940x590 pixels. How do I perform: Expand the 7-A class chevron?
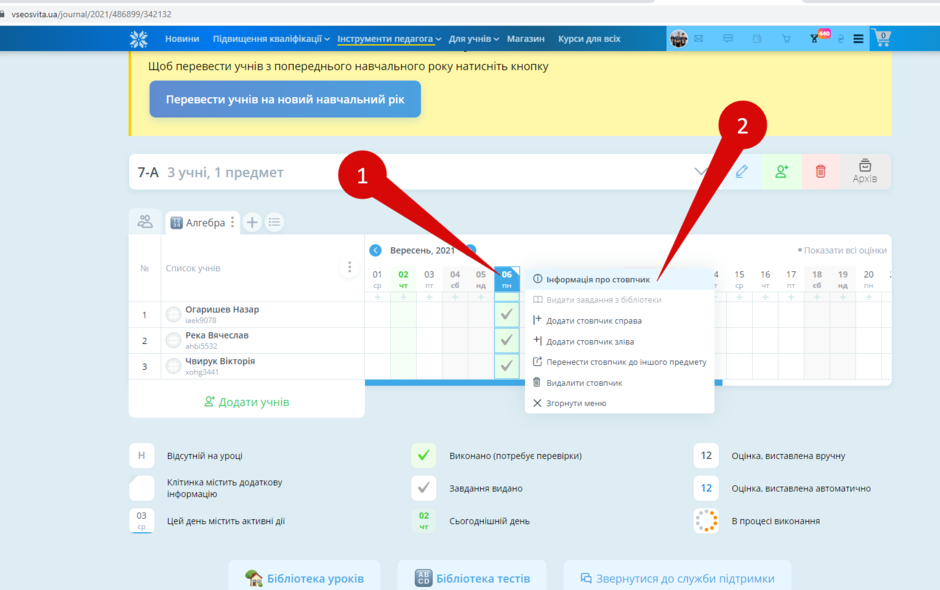point(701,171)
